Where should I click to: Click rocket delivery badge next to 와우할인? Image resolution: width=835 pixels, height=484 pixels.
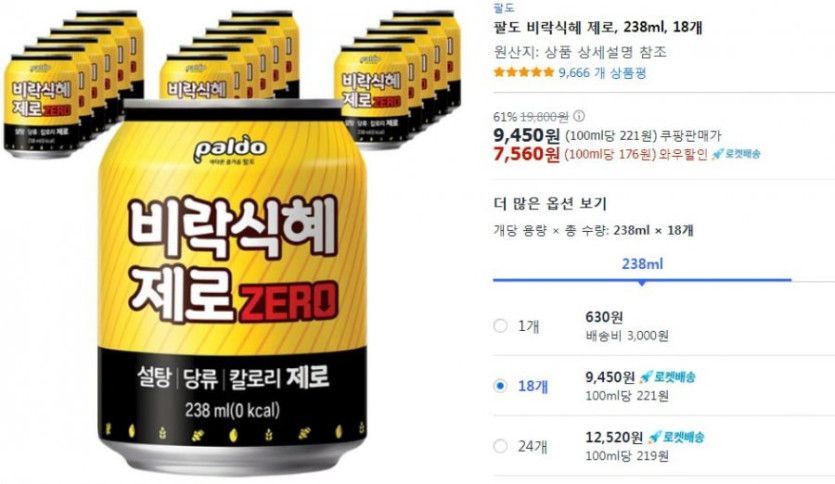(x=736, y=154)
